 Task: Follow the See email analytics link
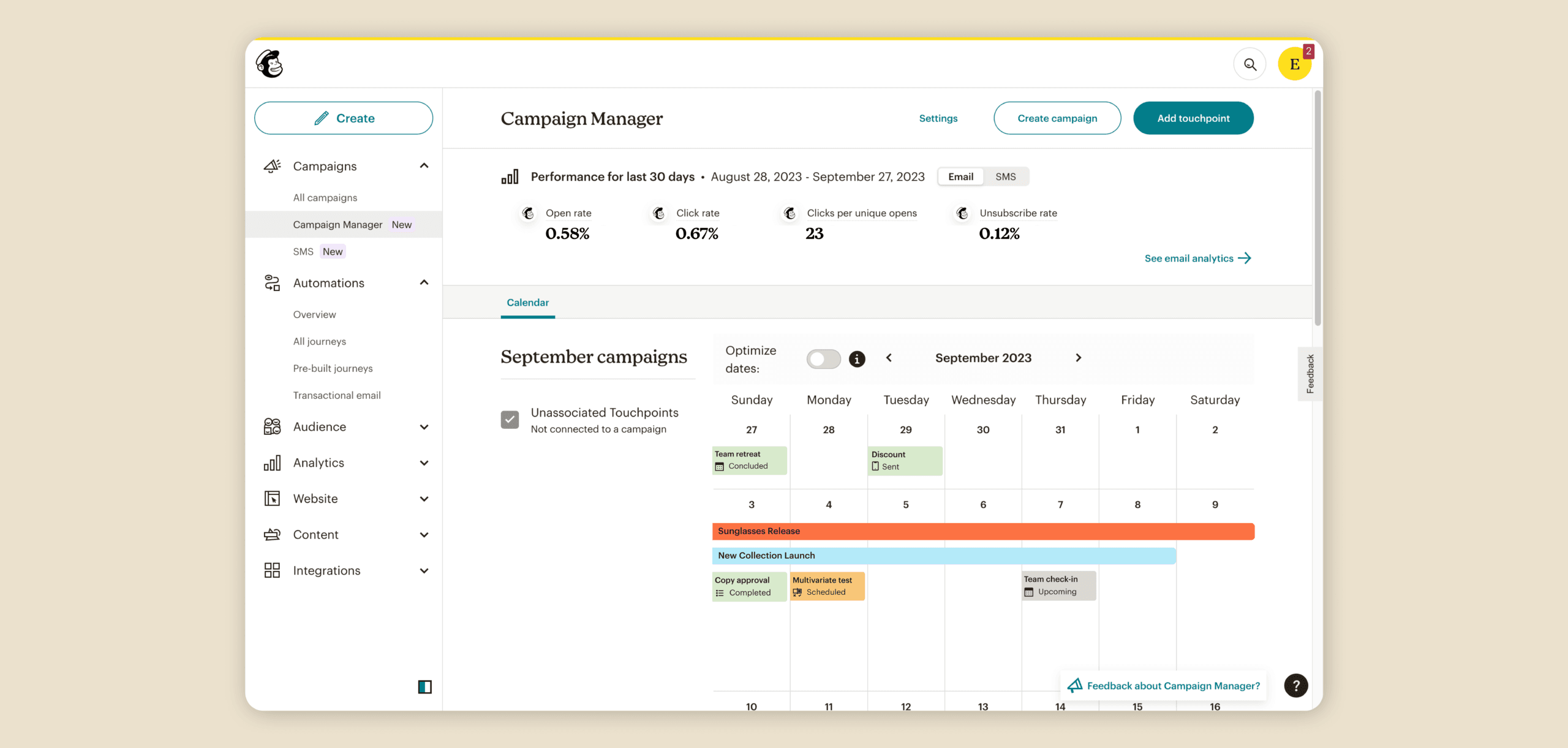1197,259
